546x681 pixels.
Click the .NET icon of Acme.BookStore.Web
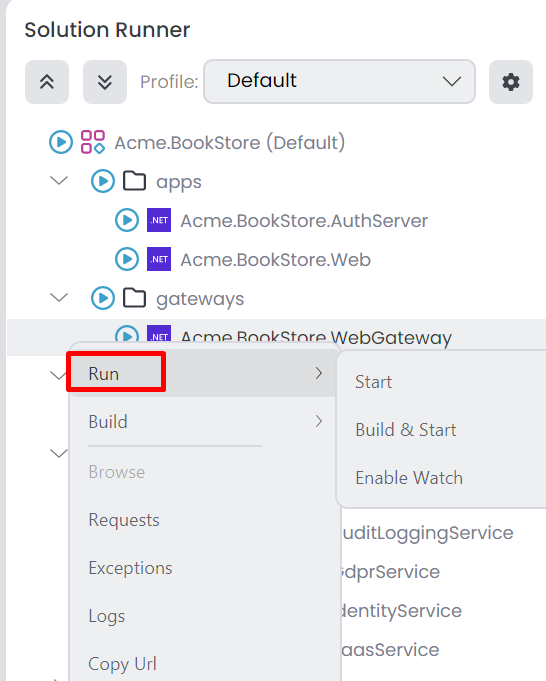159,259
